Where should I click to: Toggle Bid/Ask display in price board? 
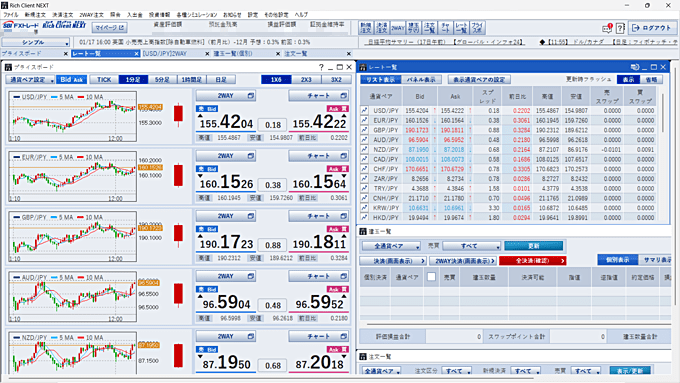[x=72, y=80]
